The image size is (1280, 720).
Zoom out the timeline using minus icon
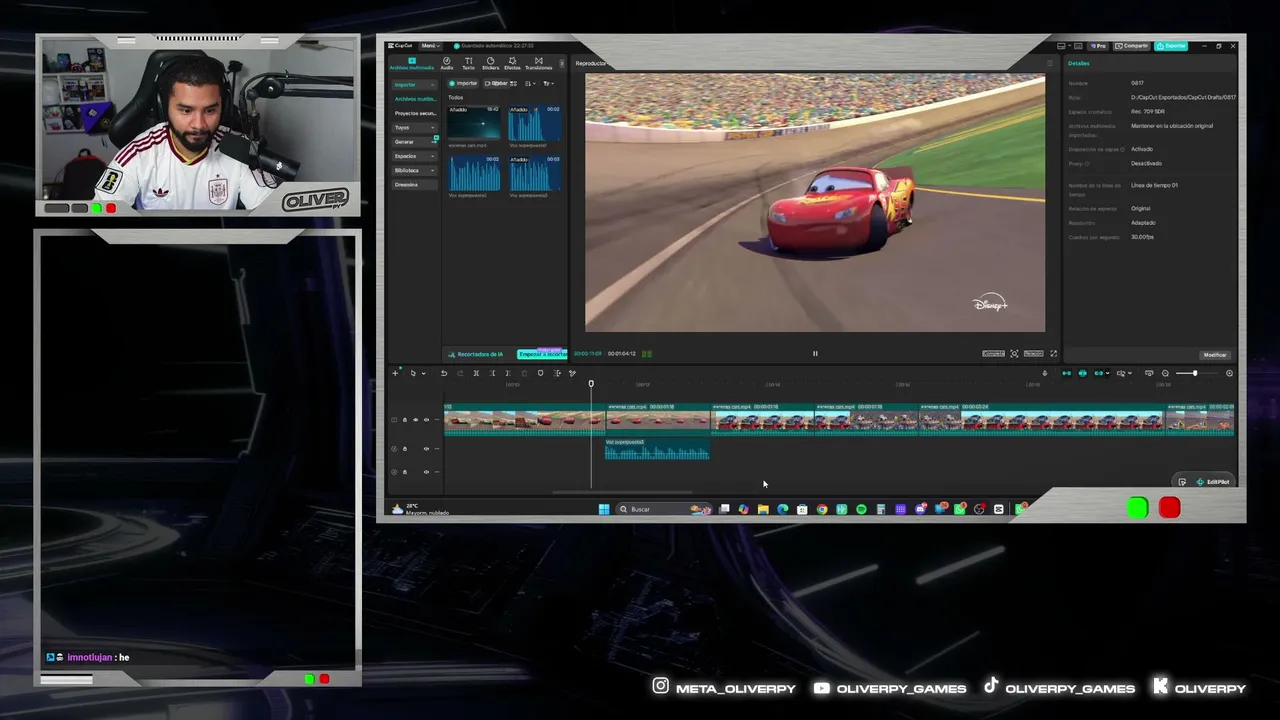1165,373
